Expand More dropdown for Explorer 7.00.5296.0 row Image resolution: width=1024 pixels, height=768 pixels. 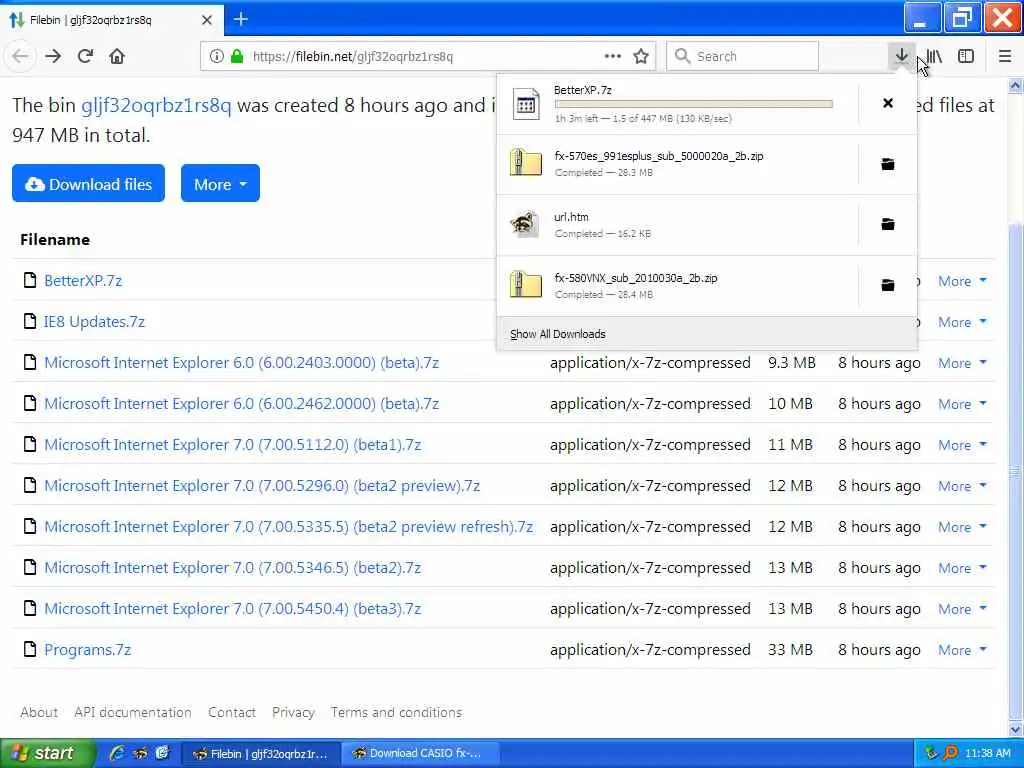962,486
